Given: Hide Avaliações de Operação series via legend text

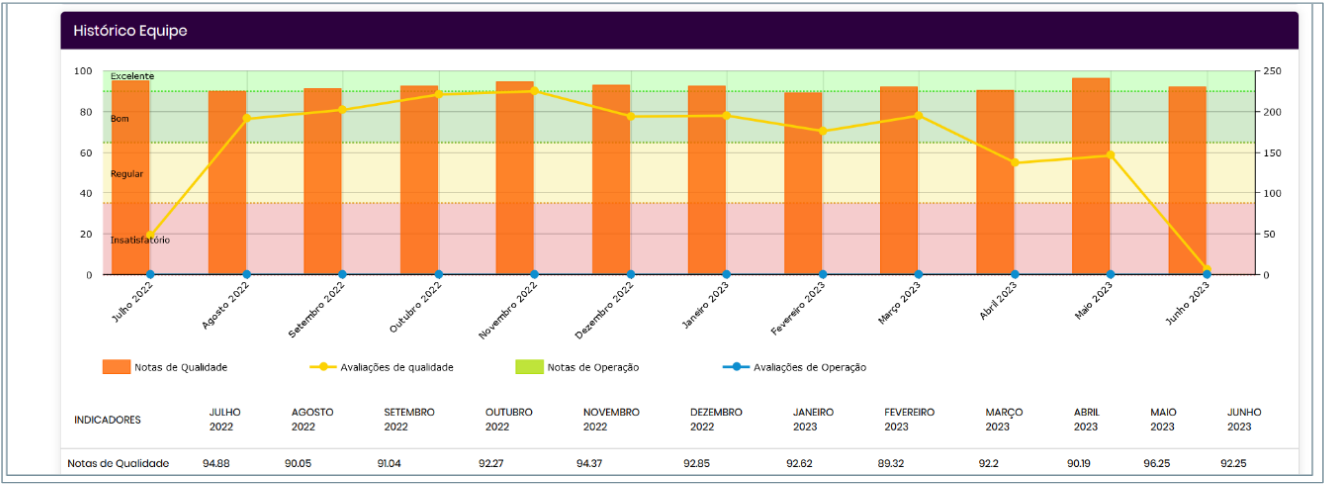Looking at the screenshot, I should [x=810, y=367].
